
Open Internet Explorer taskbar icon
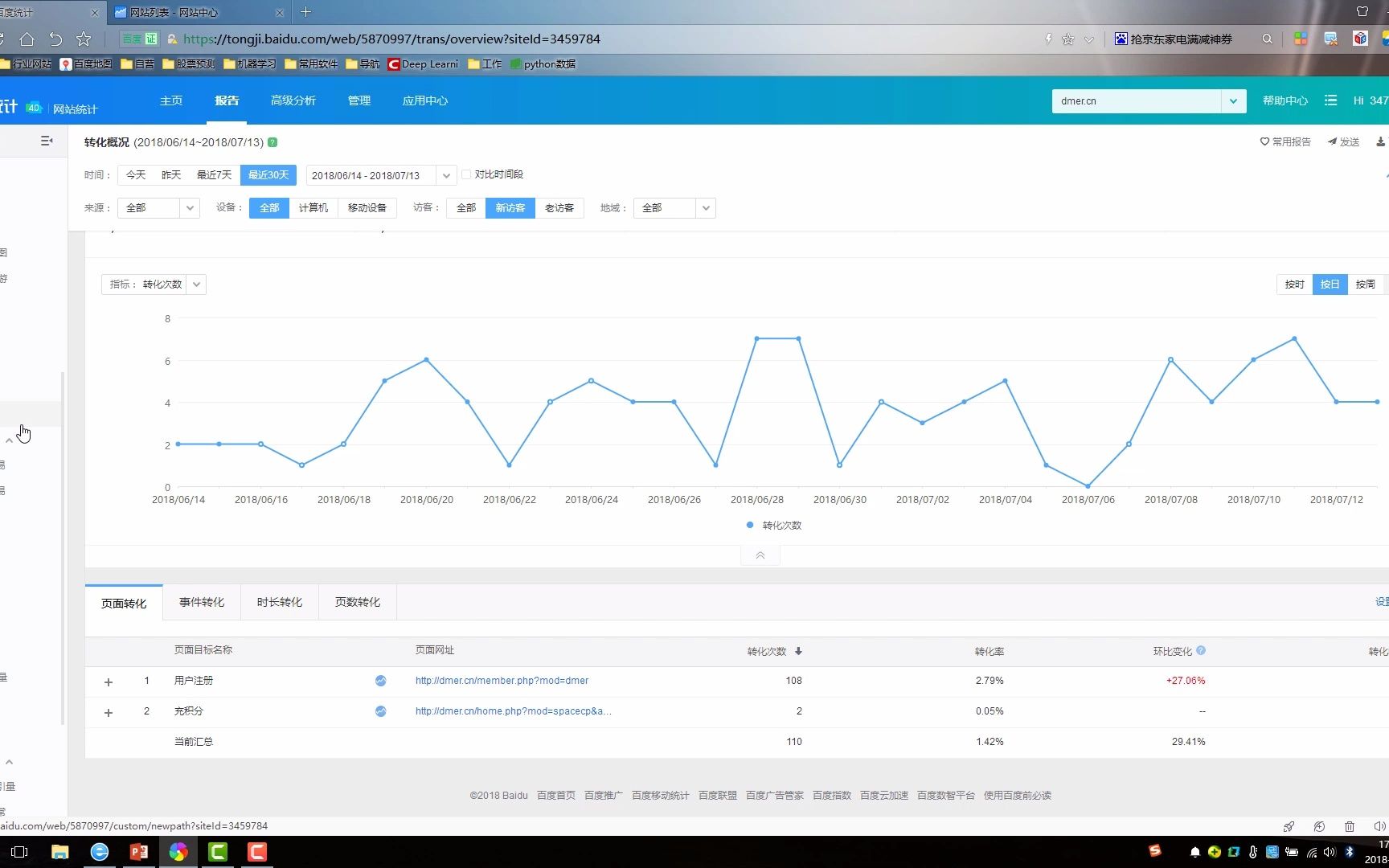point(100,852)
